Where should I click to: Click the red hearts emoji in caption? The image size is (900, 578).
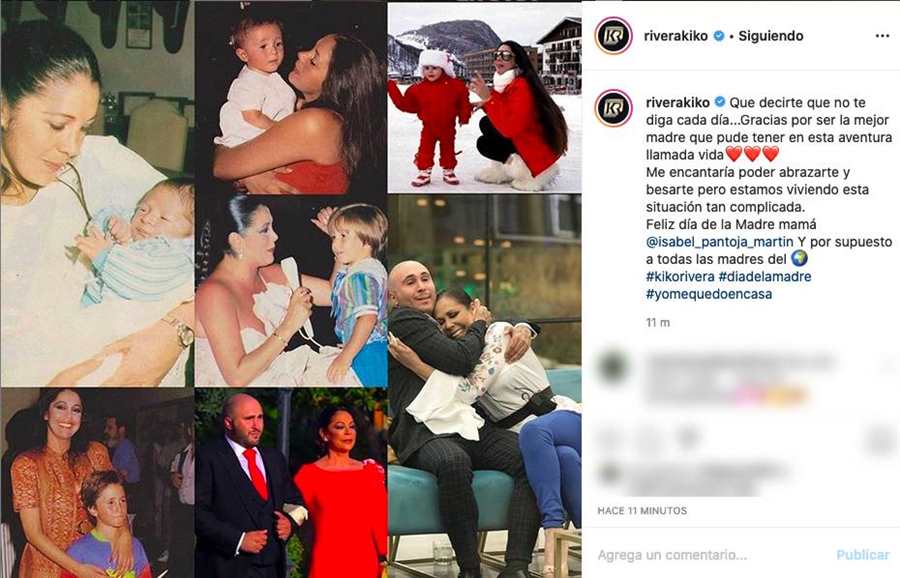[x=752, y=154]
